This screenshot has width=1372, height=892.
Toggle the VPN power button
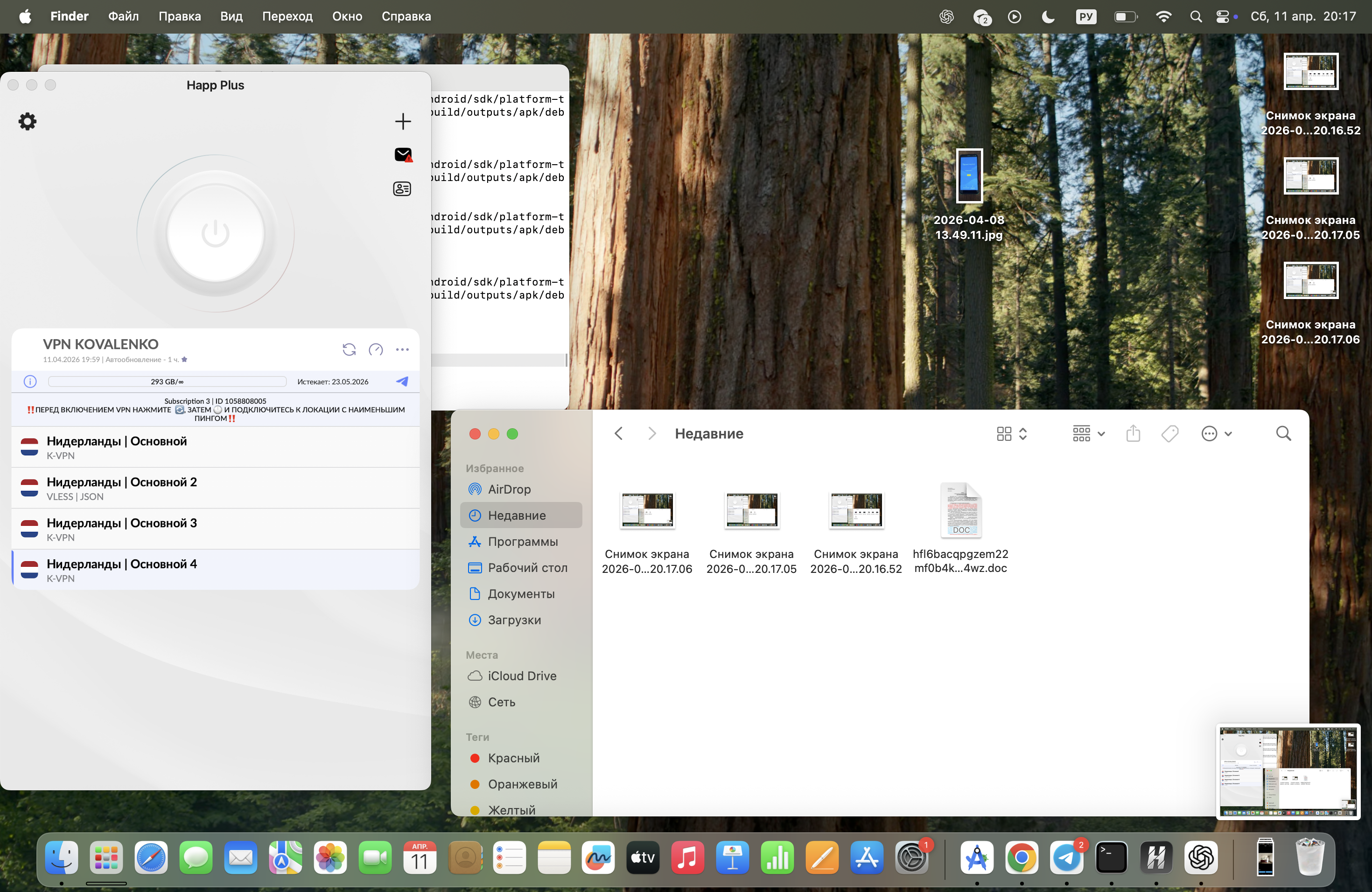coord(215,233)
